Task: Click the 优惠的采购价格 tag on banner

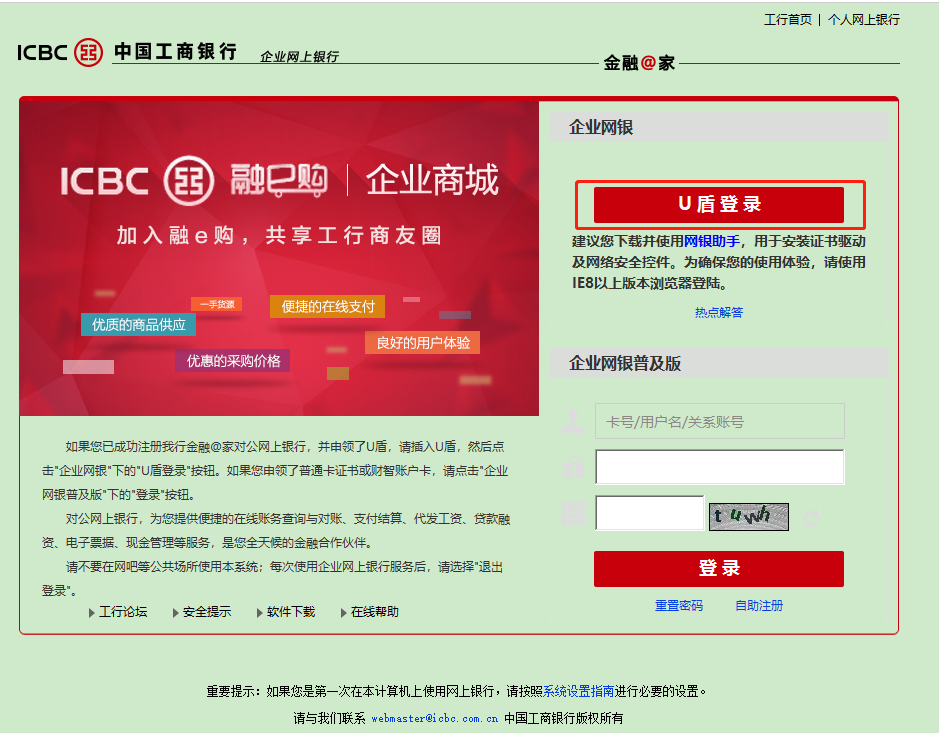Action: pyautogui.click(x=233, y=361)
